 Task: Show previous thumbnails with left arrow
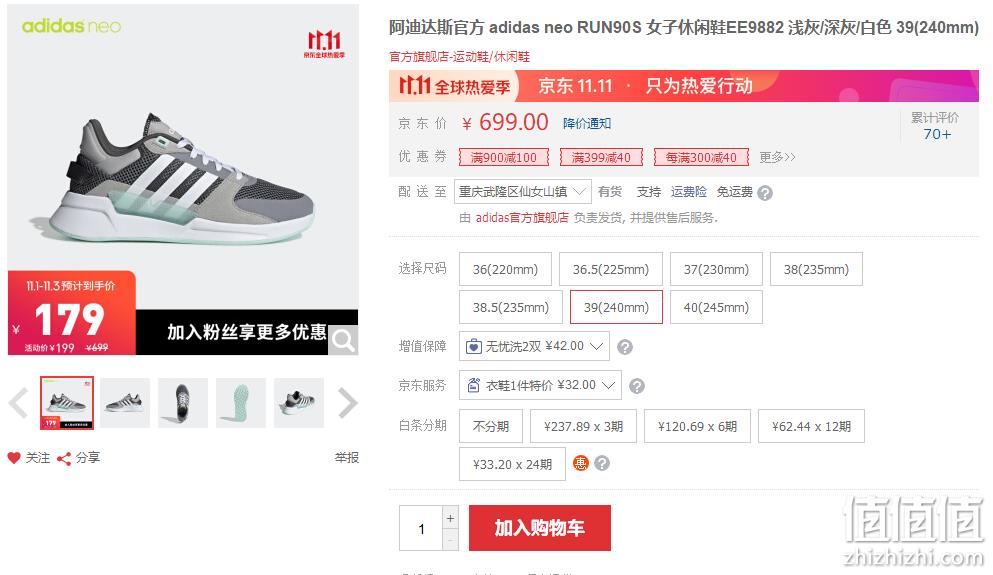pos(18,403)
